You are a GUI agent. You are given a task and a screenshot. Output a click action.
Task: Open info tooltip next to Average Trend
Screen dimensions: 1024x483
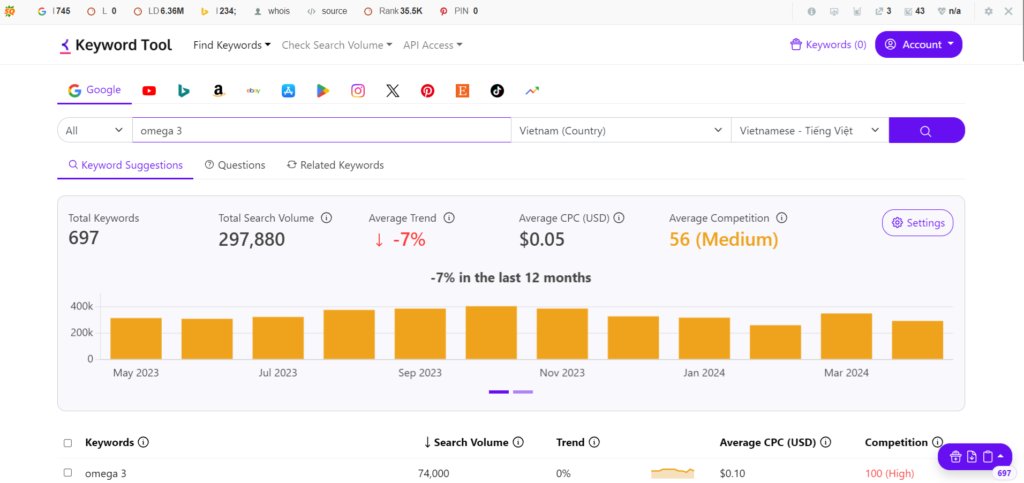coord(449,218)
